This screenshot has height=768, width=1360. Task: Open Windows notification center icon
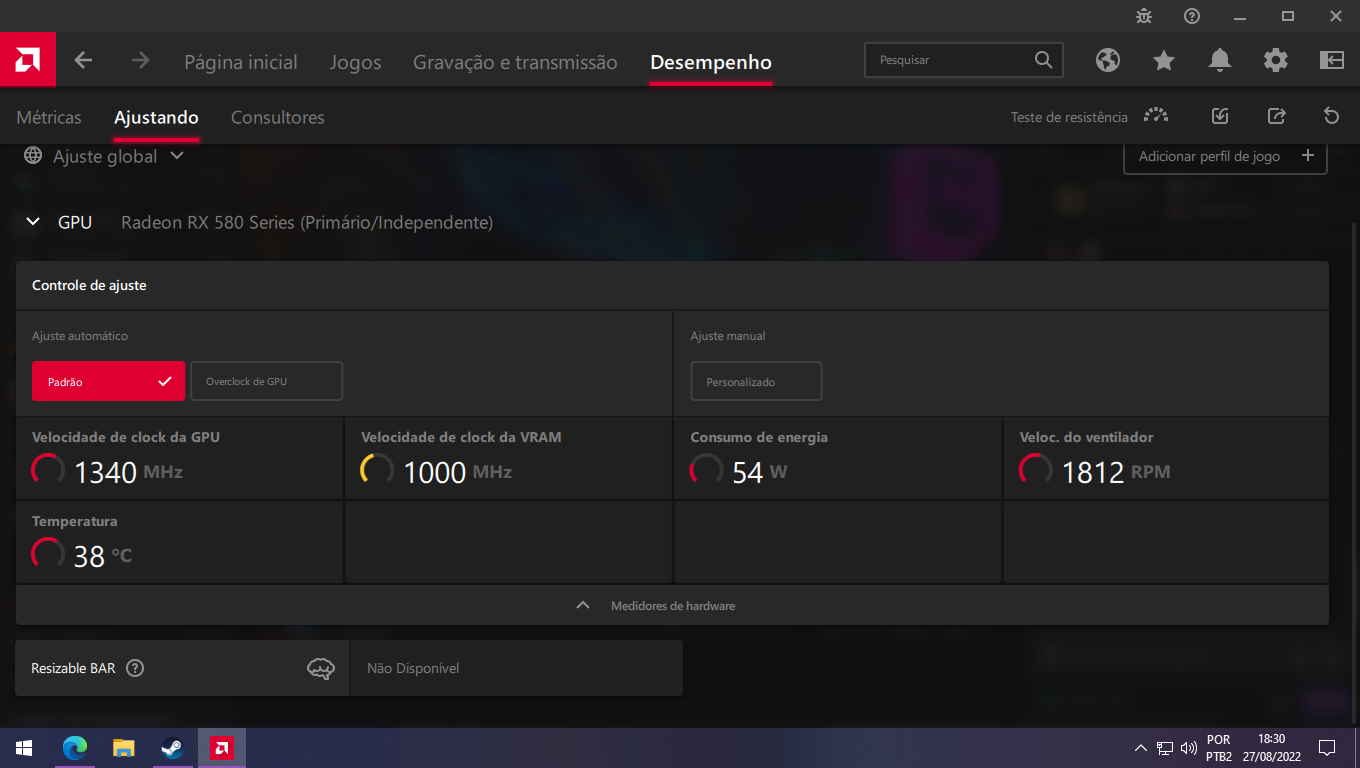(x=1327, y=748)
